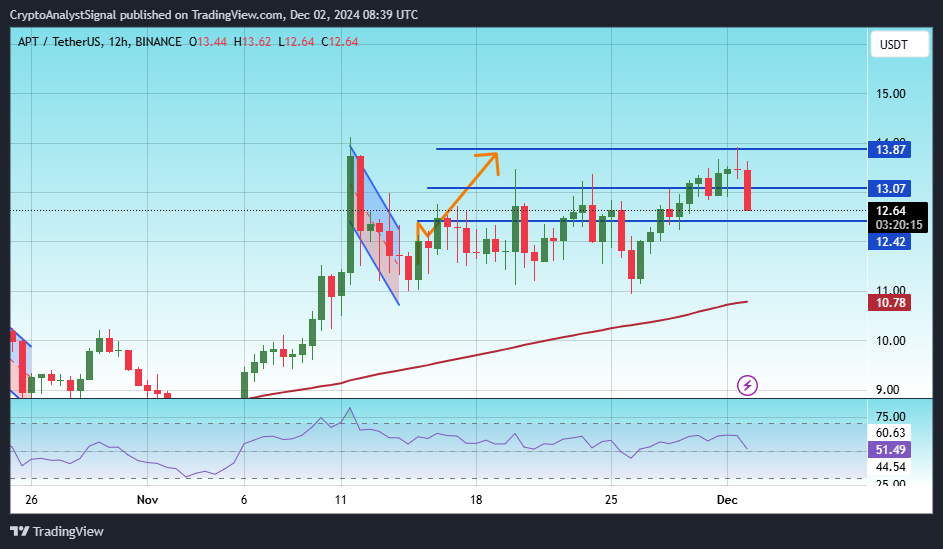Click the Dec date axis label
This screenshot has height=549, width=943.
pyautogui.click(x=727, y=500)
